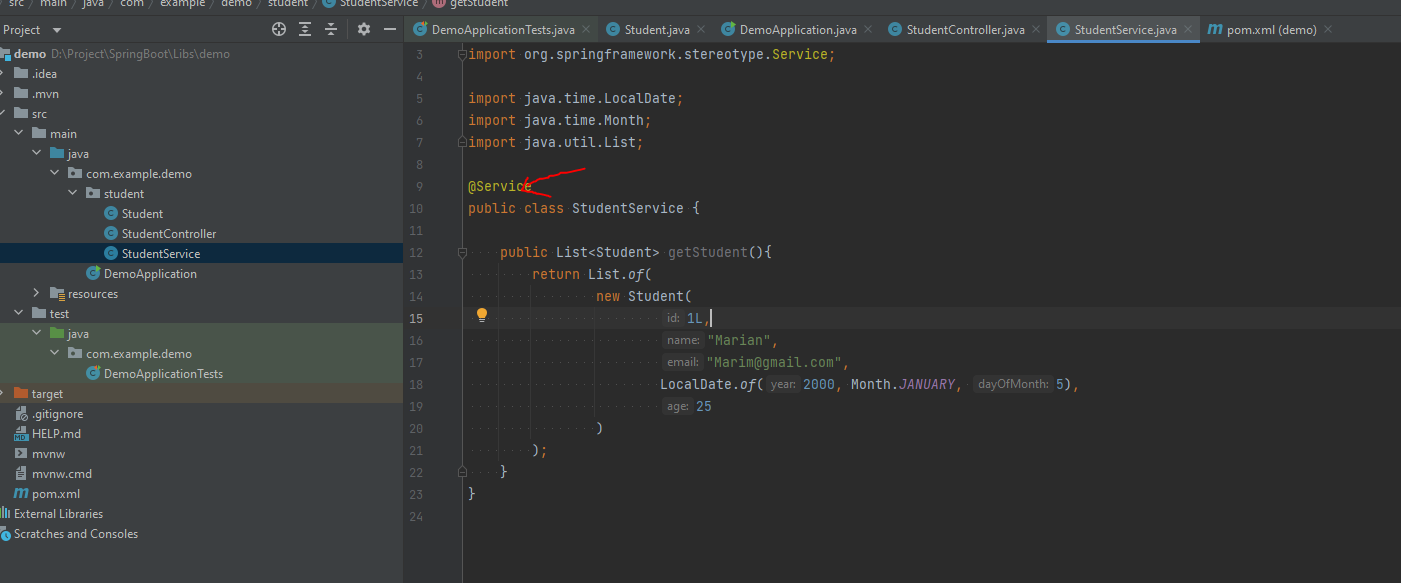Click the "Marim@gmail.com" string literal

(x=774, y=363)
